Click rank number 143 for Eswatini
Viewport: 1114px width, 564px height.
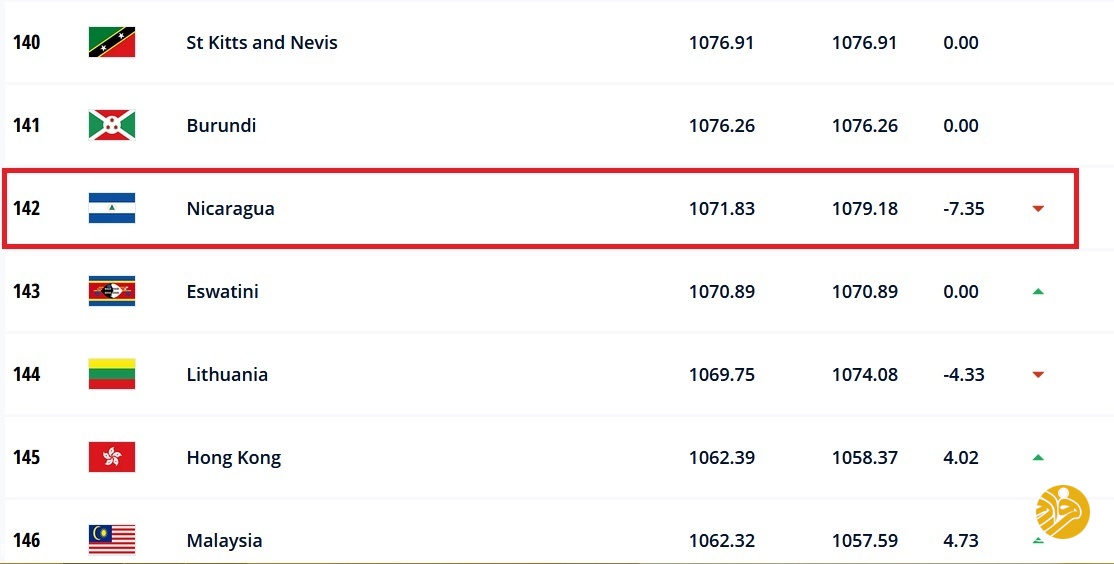pyautogui.click(x=26, y=291)
